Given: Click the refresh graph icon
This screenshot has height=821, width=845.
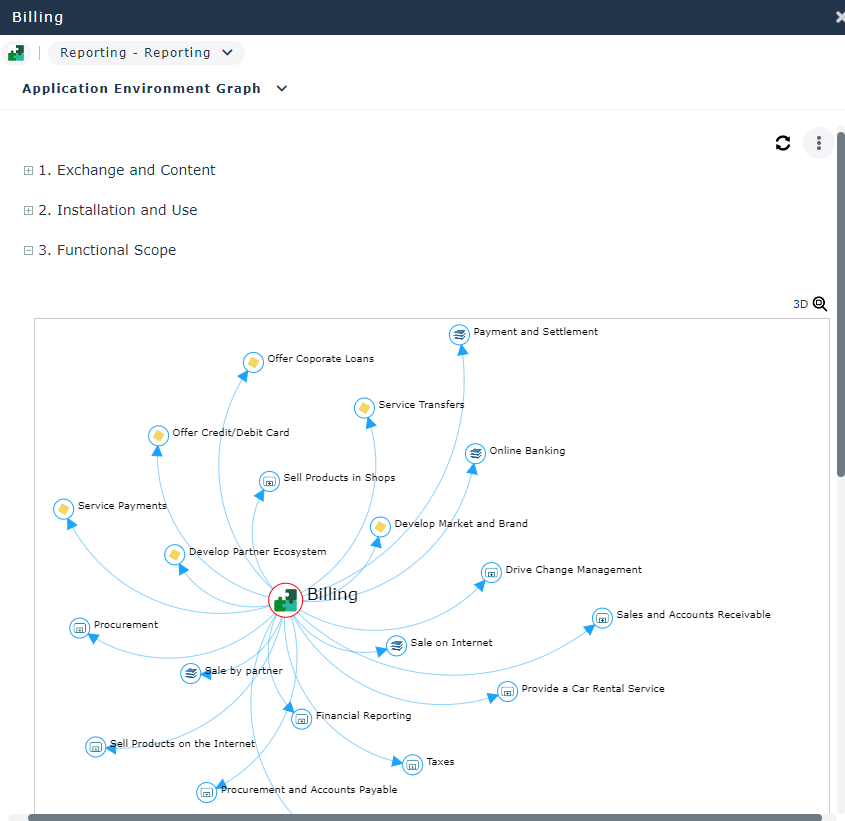Looking at the screenshot, I should pos(783,143).
